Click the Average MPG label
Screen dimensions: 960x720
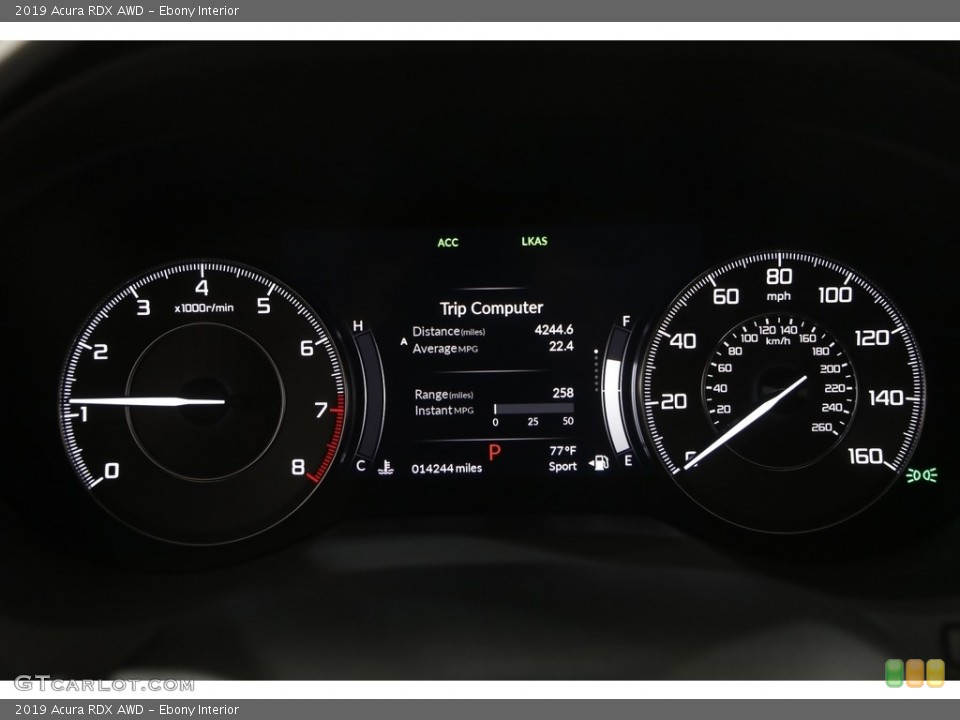[x=445, y=349]
